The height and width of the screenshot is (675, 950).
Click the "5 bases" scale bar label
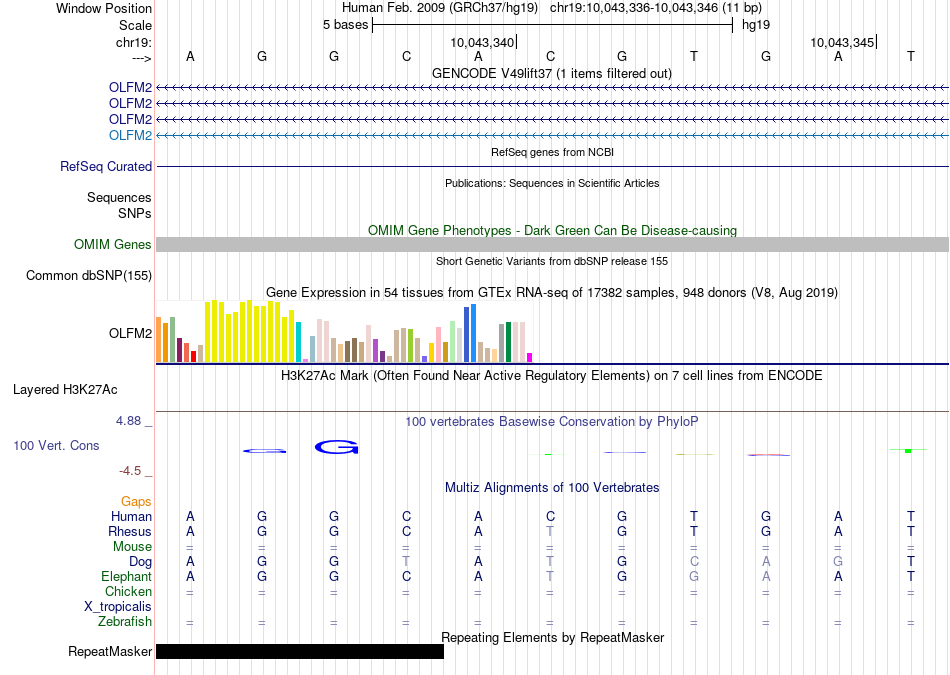tap(345, 25)
